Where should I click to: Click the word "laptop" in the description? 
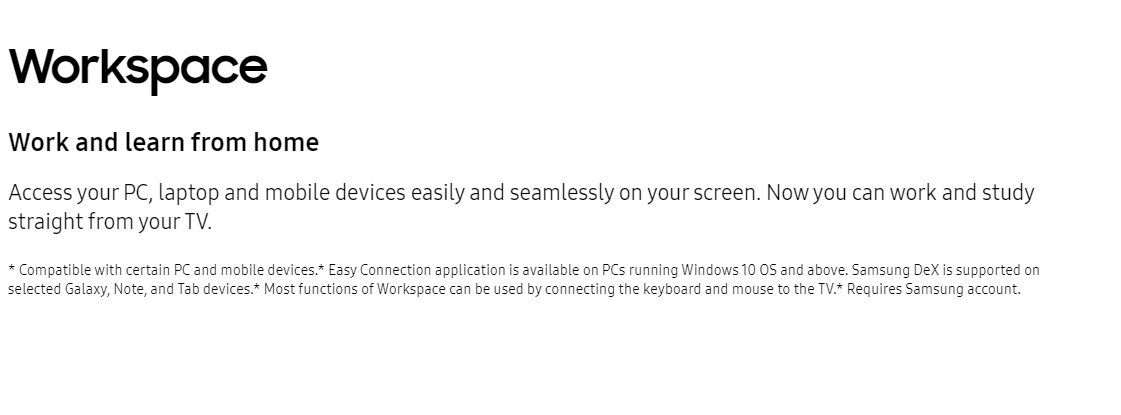pos(188,192)
